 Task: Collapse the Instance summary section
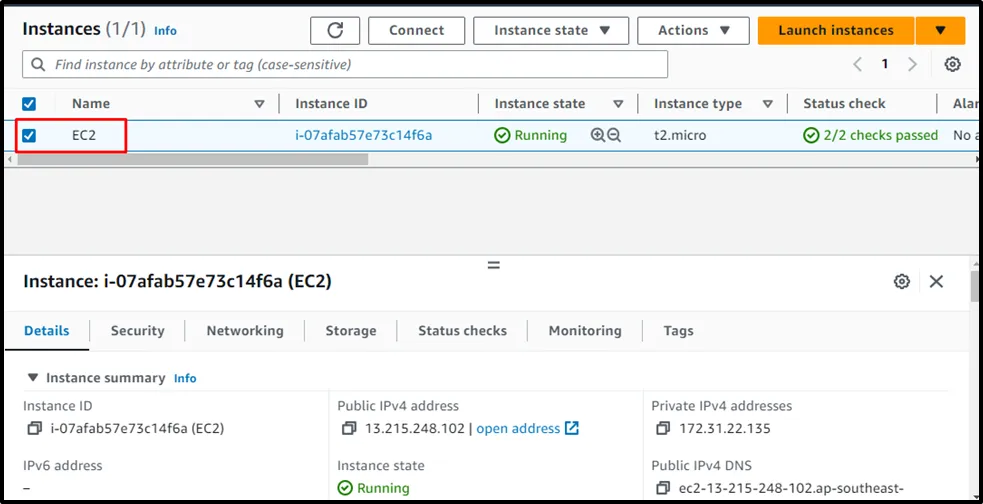tap(33, 378)
